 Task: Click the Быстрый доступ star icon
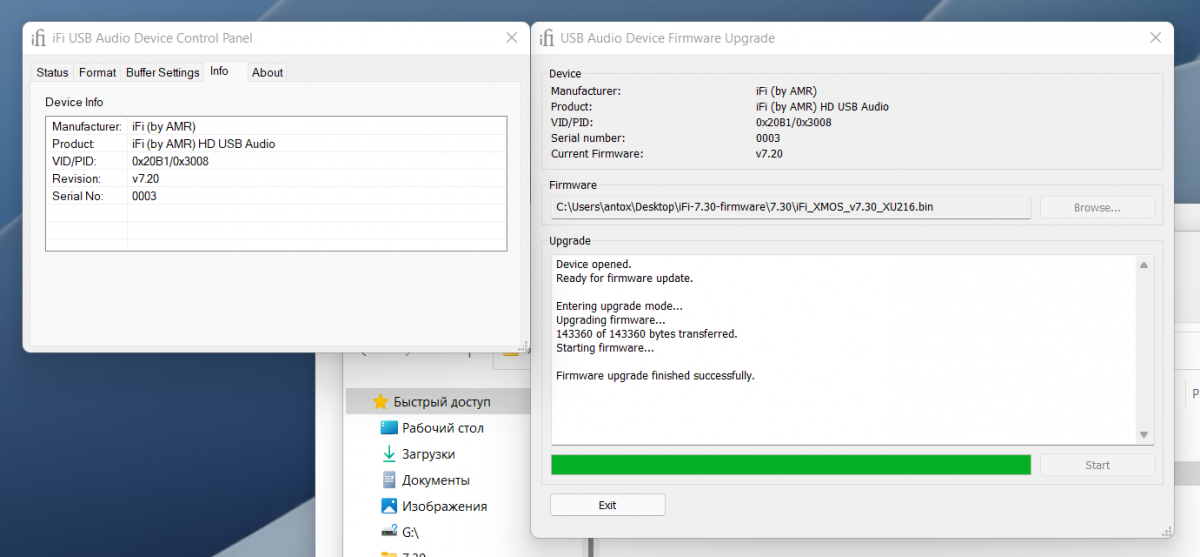pos(380,402)
